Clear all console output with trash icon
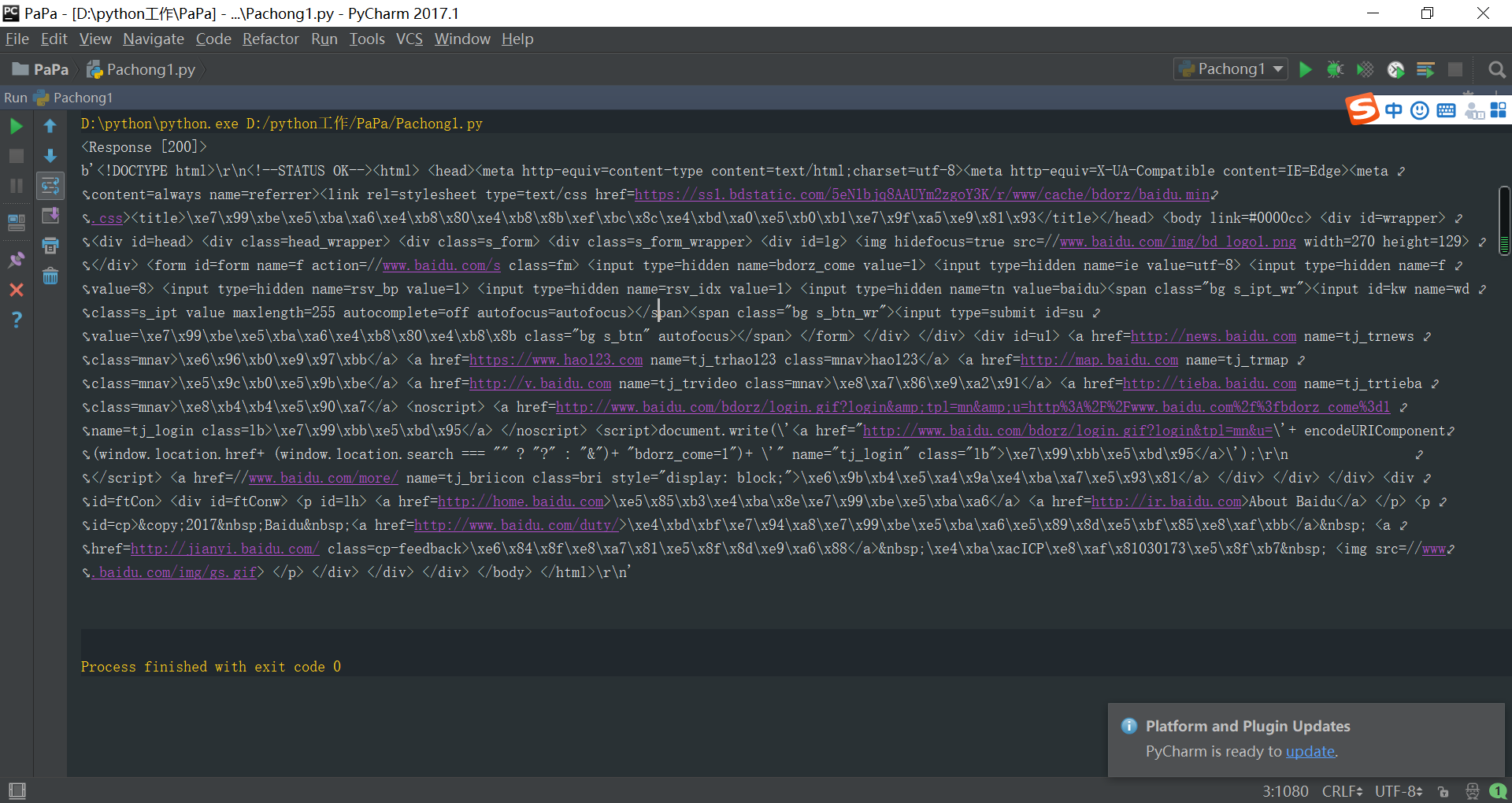This screenshot has width=1512, height=803. coord(50,276)
